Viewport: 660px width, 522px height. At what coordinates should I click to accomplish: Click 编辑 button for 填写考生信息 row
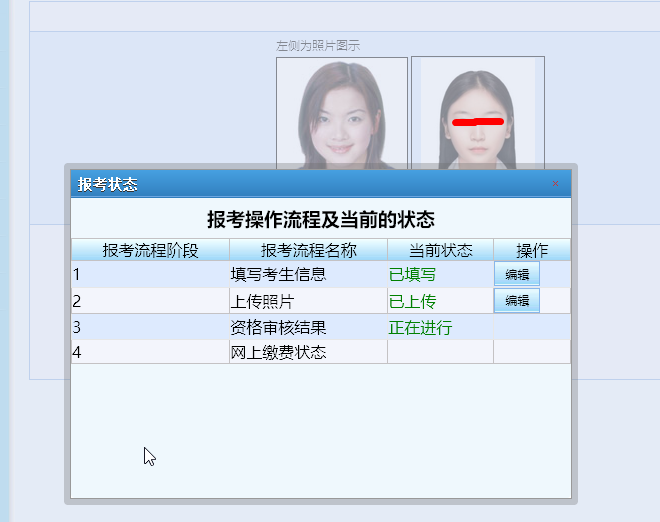coord(516,274)
